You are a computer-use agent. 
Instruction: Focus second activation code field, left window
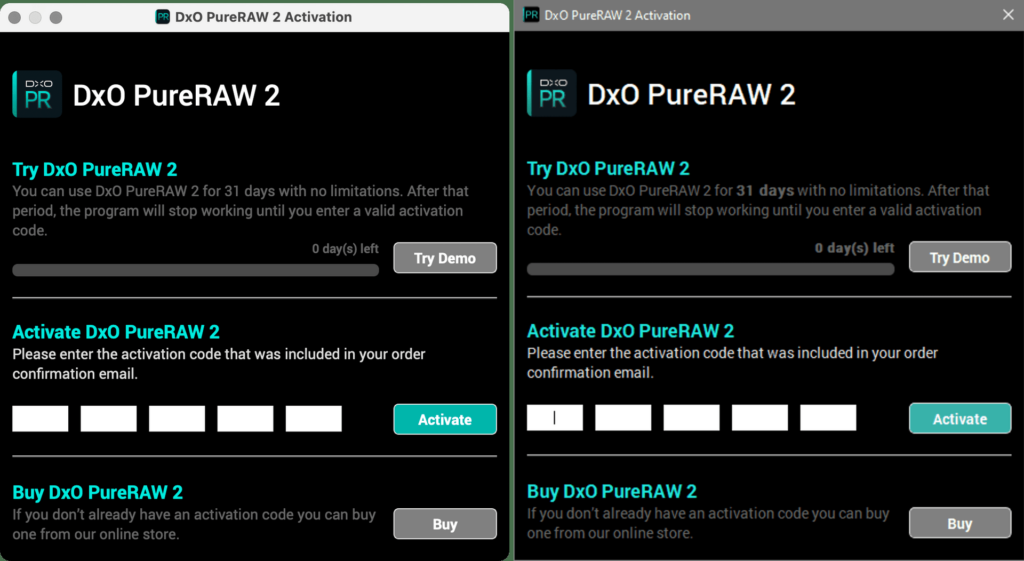[x=108, y=419]
